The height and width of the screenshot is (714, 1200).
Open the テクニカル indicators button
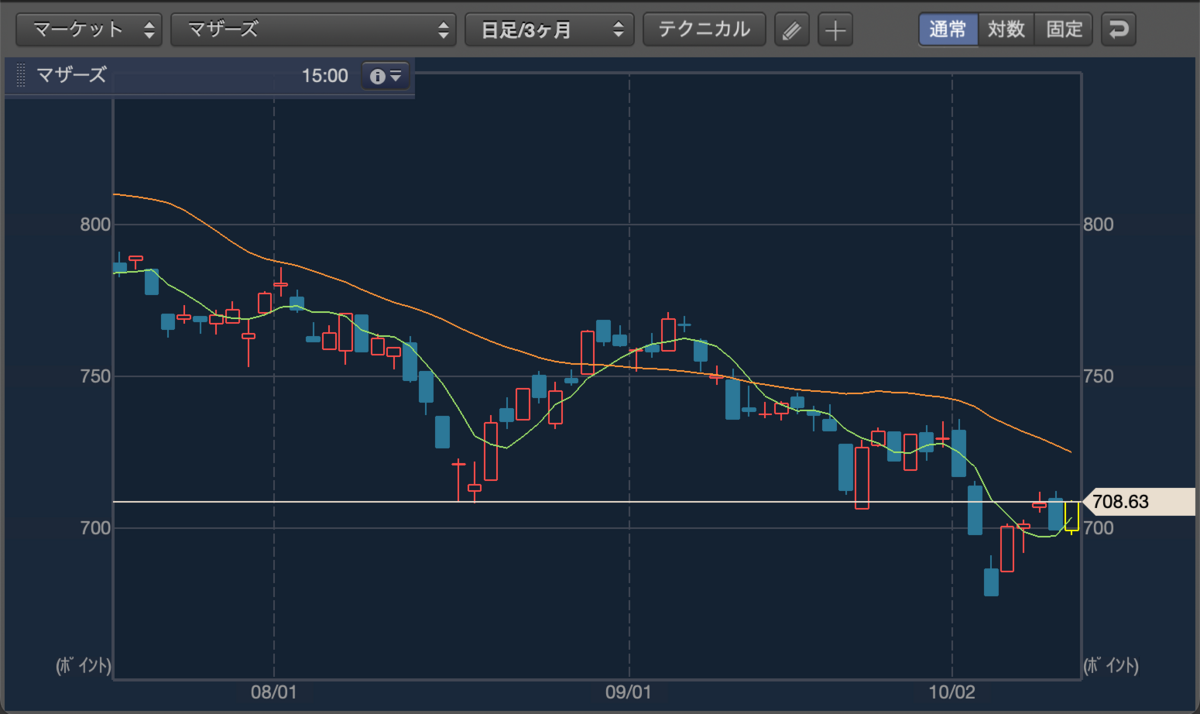pos(704,29)
